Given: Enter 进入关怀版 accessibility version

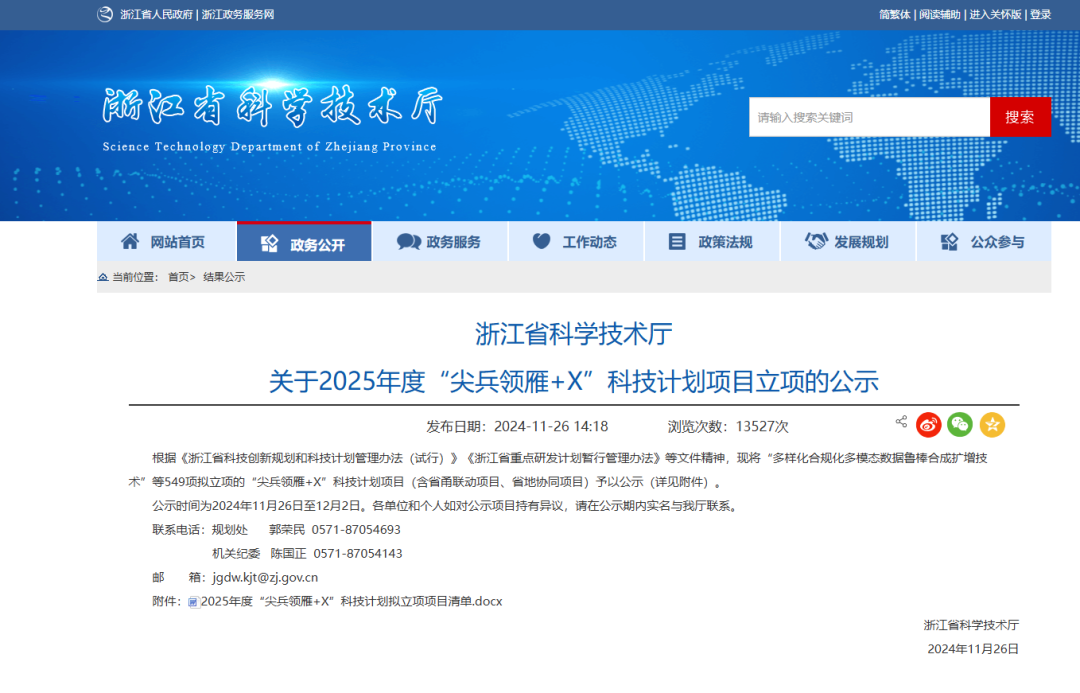Looking at the screenshot, I should coord(995,14).
